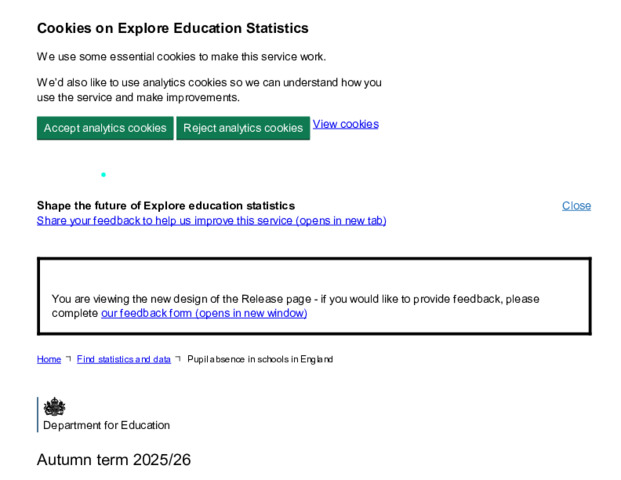Image resolution: width=621 pixels, height=480 pixels.
Task: Click the Shape the future of Explore education statistics heading
Action: (166, 206)
